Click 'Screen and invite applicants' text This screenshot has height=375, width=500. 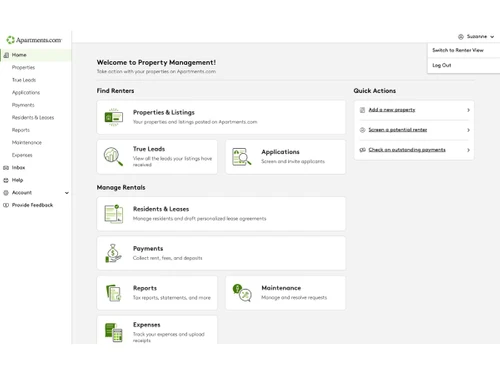tap(293, 161)
